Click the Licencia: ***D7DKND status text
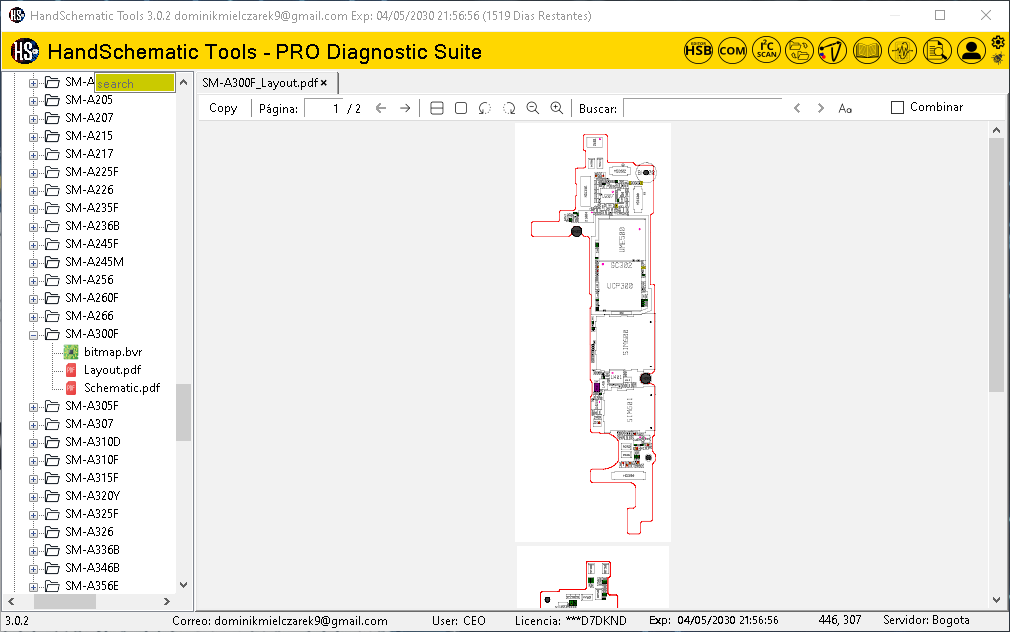Viewport: 1010px width, 632px height. 570,620
